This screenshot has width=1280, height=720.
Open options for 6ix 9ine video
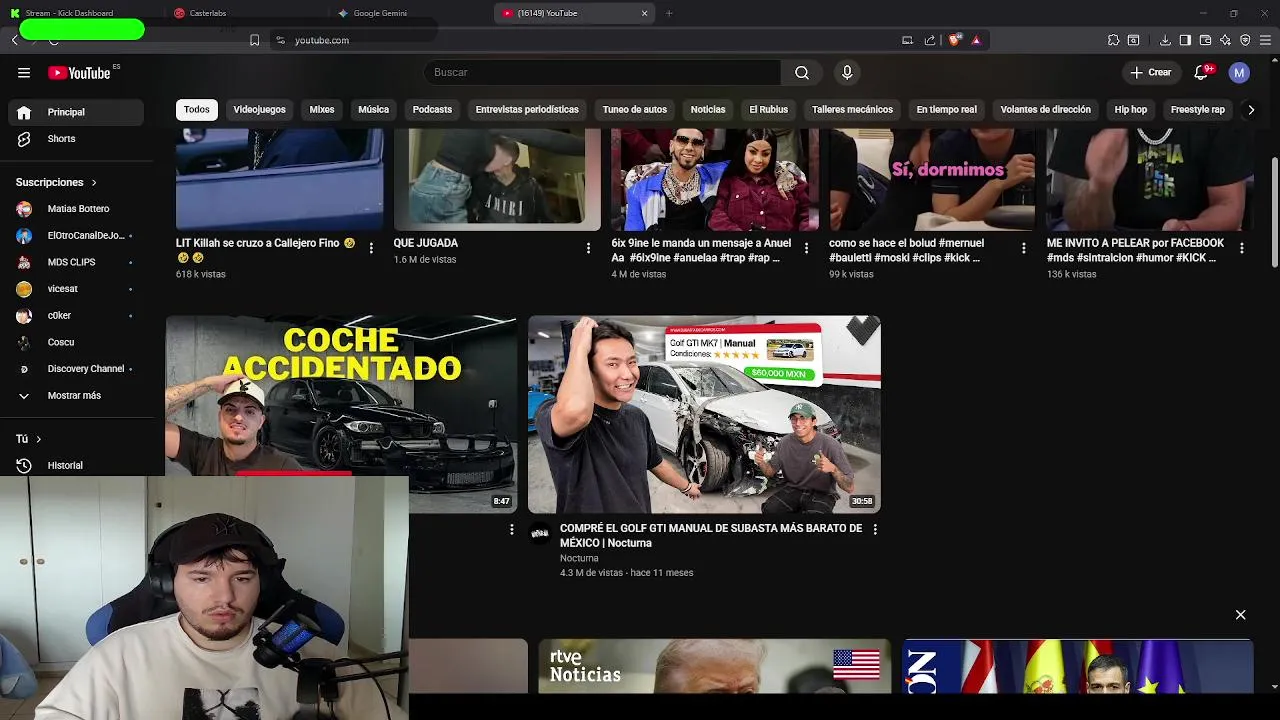click(806, 248)
